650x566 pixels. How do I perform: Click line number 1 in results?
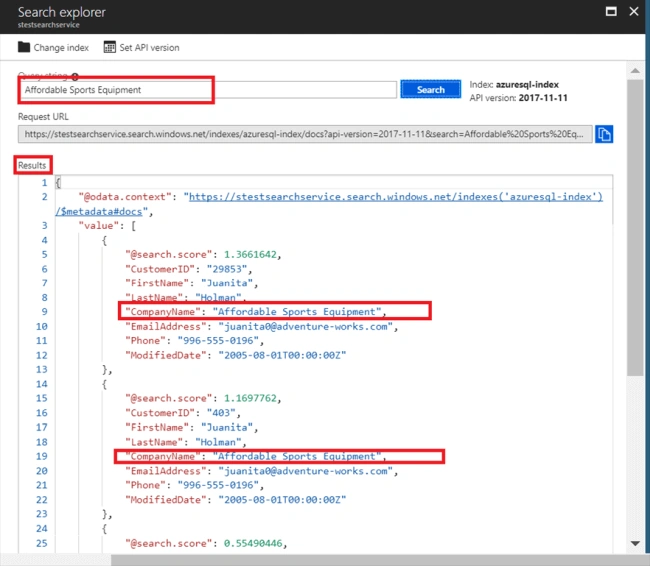pyautogui.click(x=44, y=182)
